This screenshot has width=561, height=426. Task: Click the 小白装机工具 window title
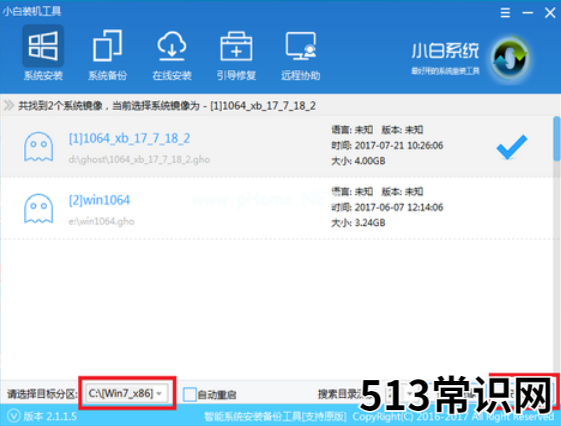[x=32, y=11]
